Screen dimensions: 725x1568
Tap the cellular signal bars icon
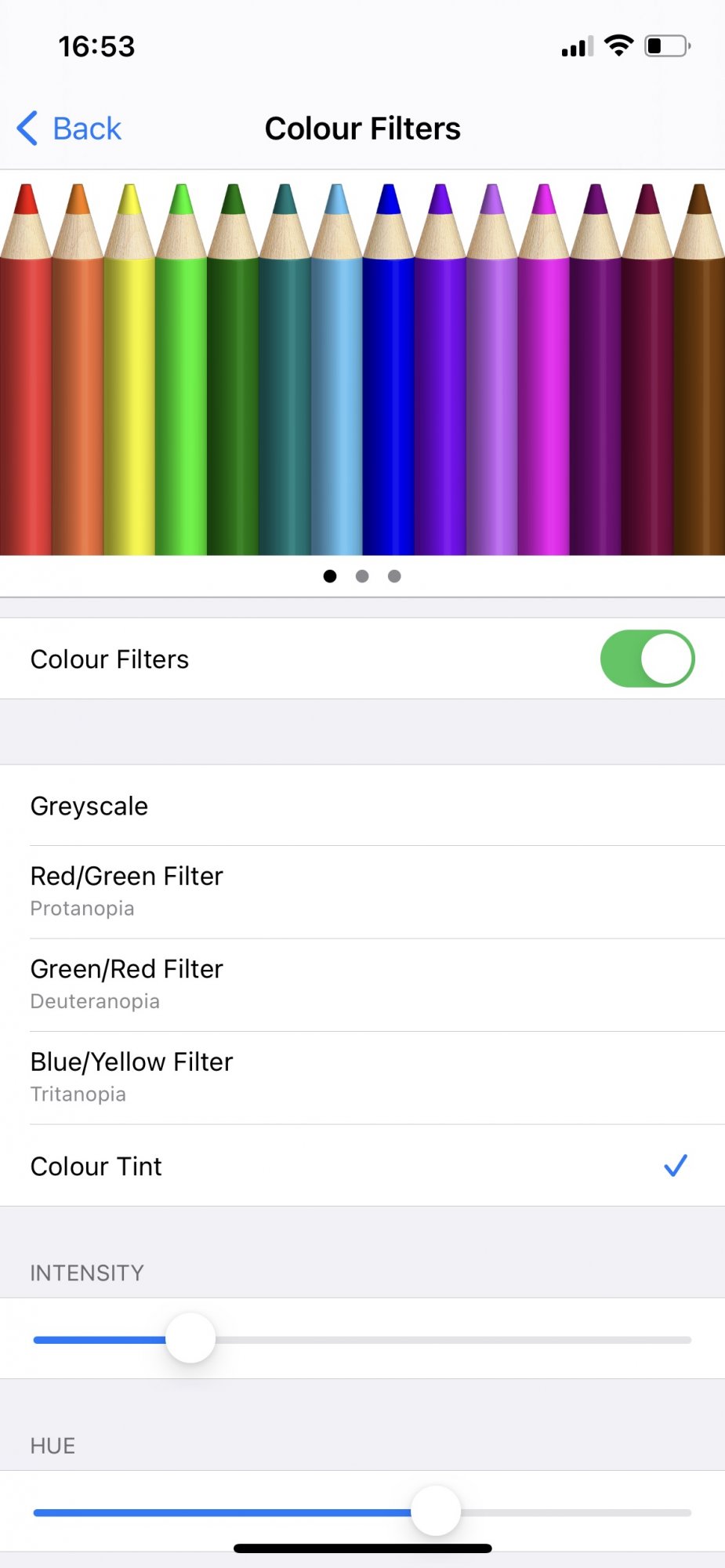[x=578, y=46]
